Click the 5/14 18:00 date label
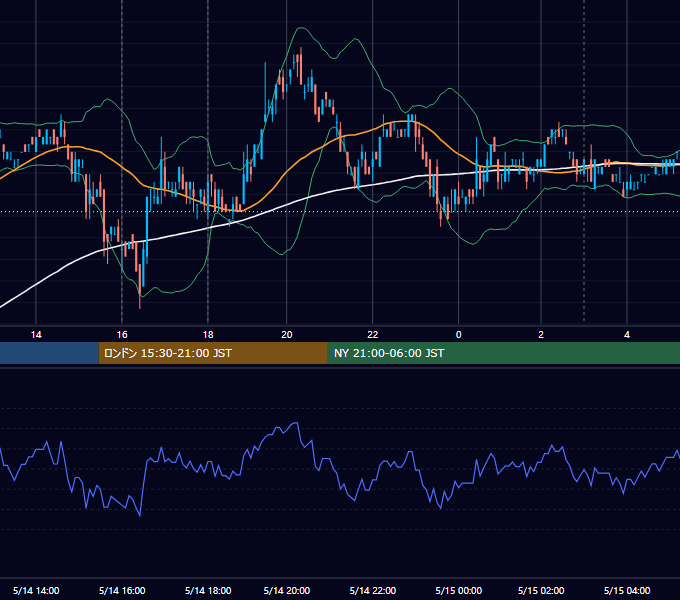Screen dimensions: 680x600 (208, 590)
